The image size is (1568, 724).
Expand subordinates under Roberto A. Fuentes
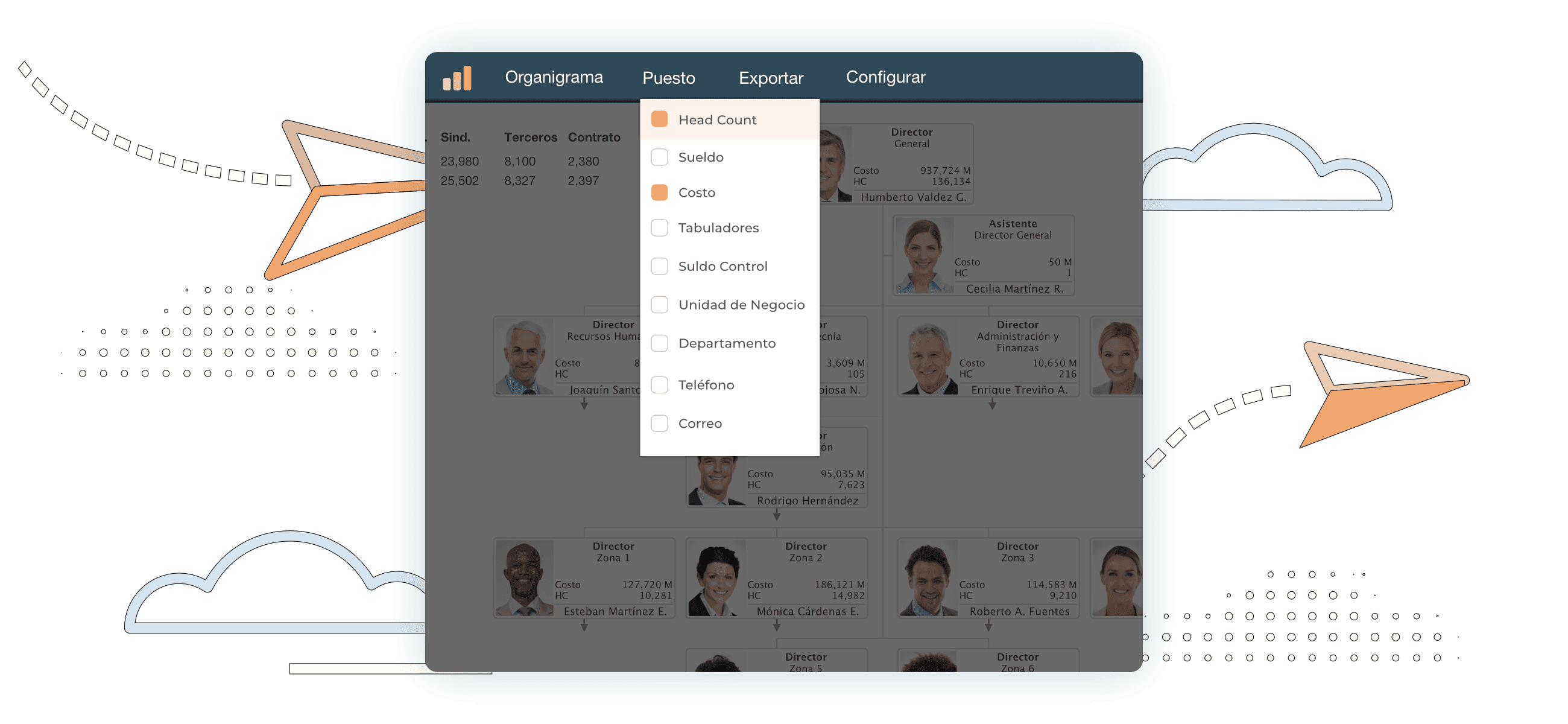tap(988, 626)
